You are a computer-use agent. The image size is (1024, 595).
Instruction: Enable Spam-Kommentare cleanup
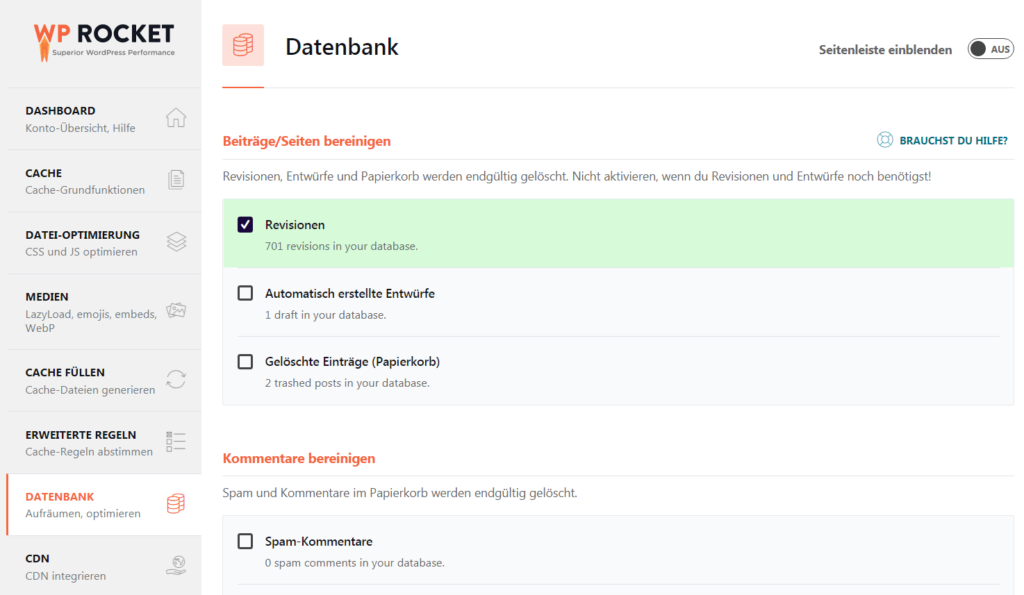click(245, 541)
